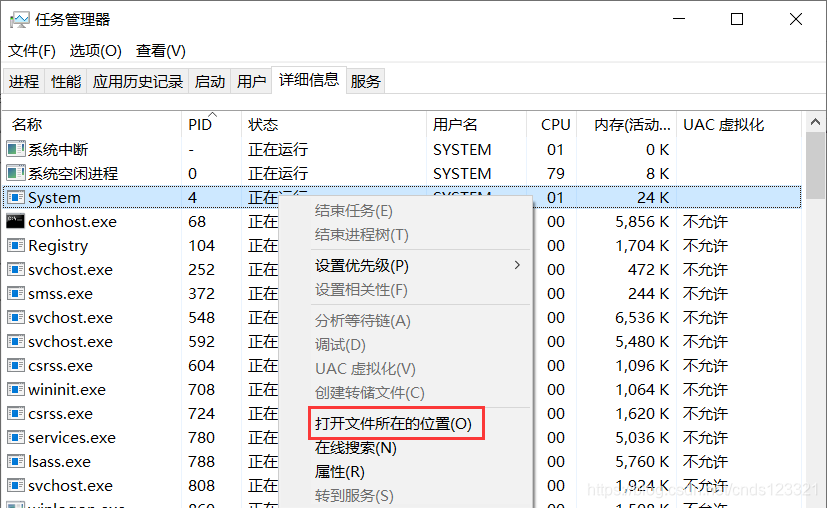
Task: Switch to the 进程 tab
Action: 24,81
